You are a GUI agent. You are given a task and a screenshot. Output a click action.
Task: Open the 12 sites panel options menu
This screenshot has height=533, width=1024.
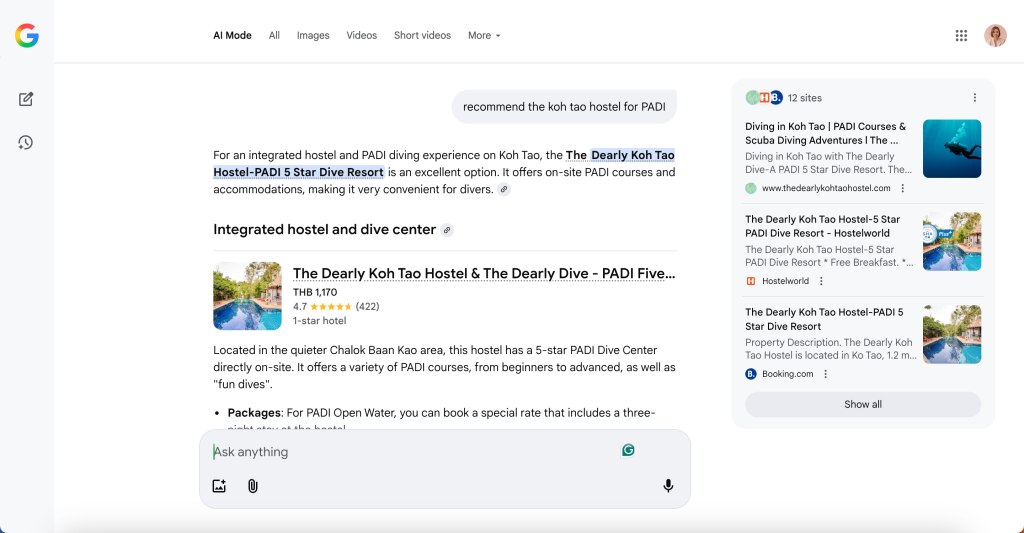click(x=974, y=98)
